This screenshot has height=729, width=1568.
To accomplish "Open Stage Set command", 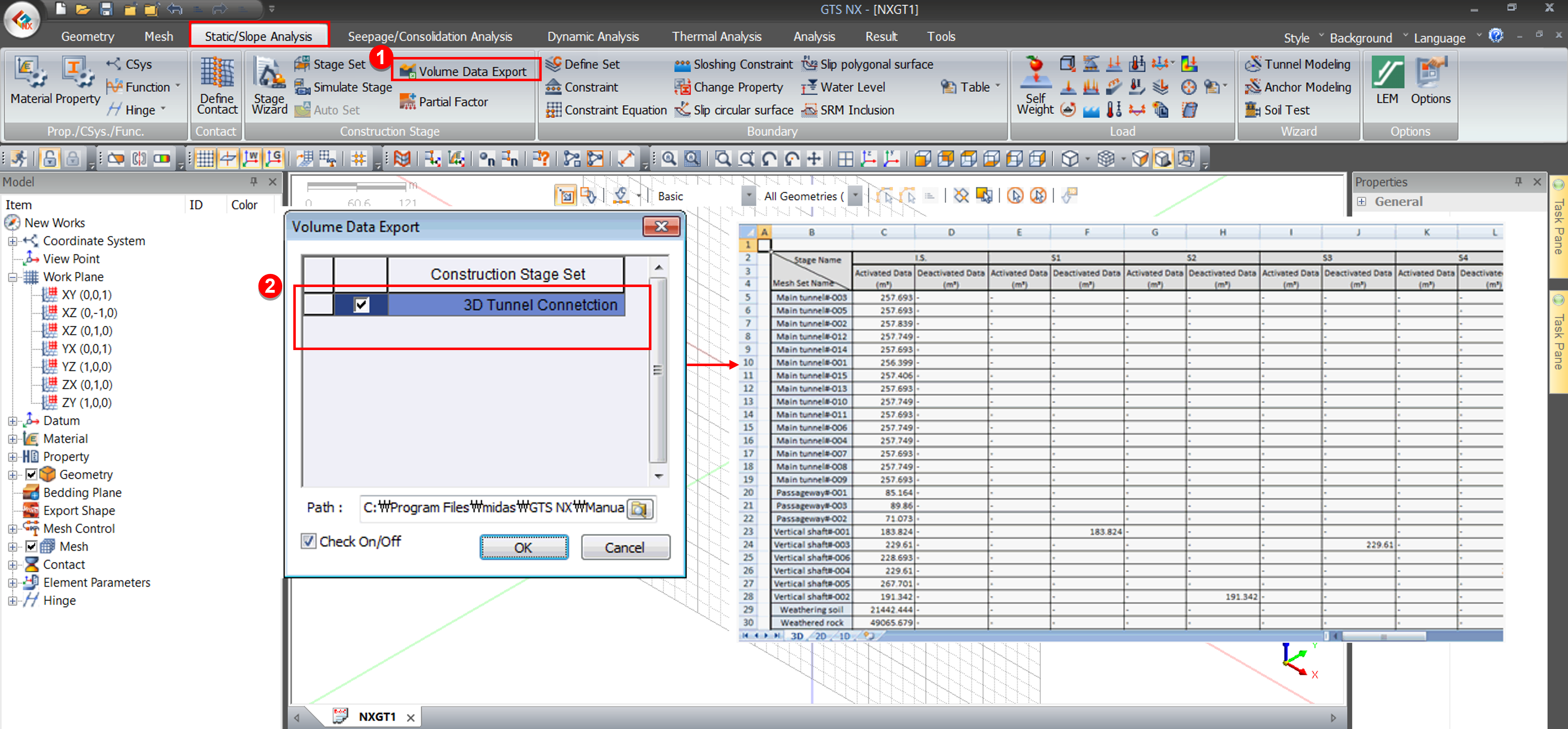I will 330,64.
